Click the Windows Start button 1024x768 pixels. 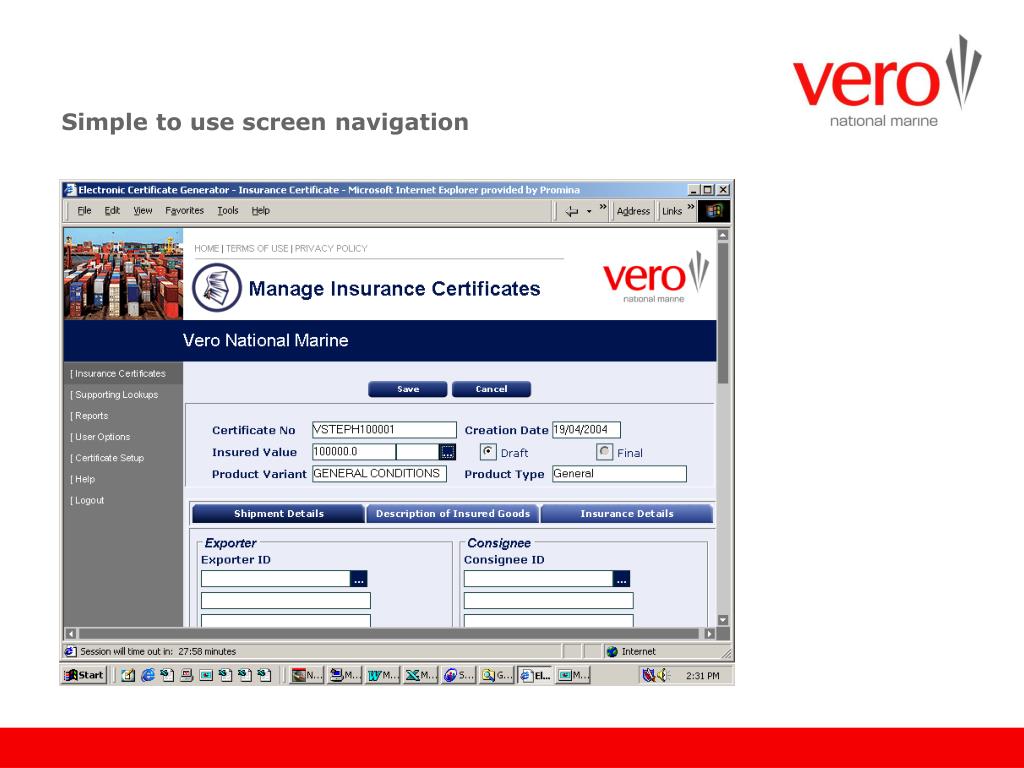tap(84, 675)
